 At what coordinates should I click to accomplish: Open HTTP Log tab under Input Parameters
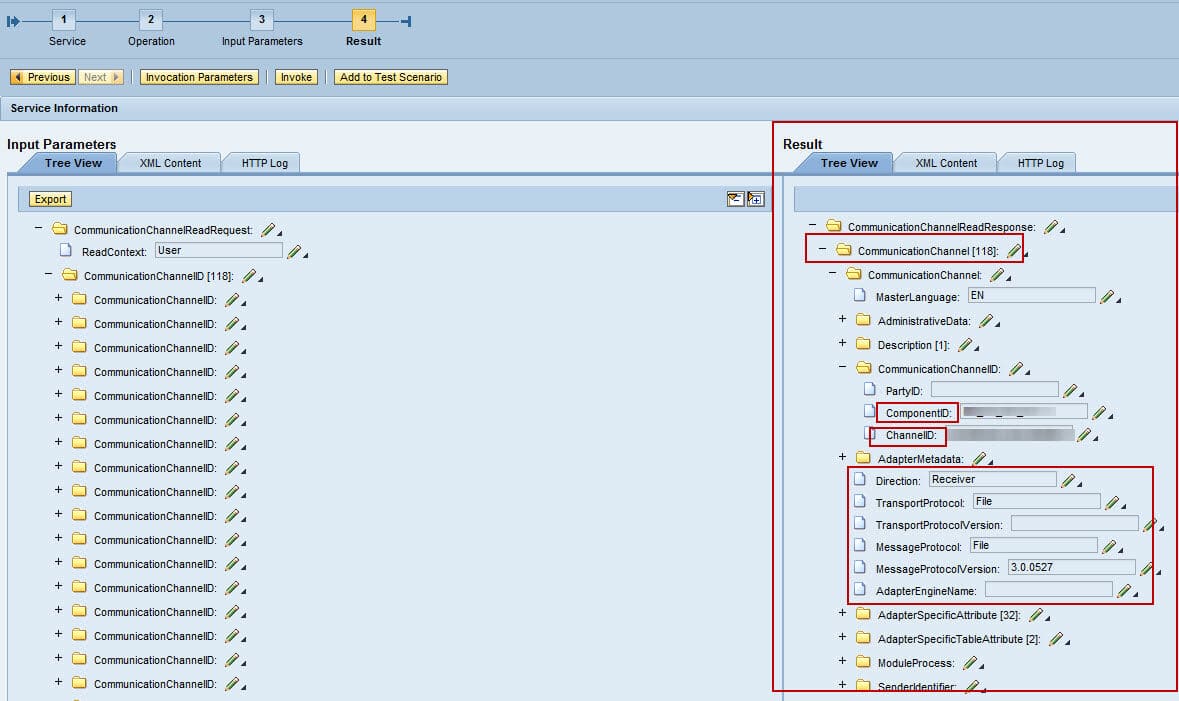click(x=264, y=163)
